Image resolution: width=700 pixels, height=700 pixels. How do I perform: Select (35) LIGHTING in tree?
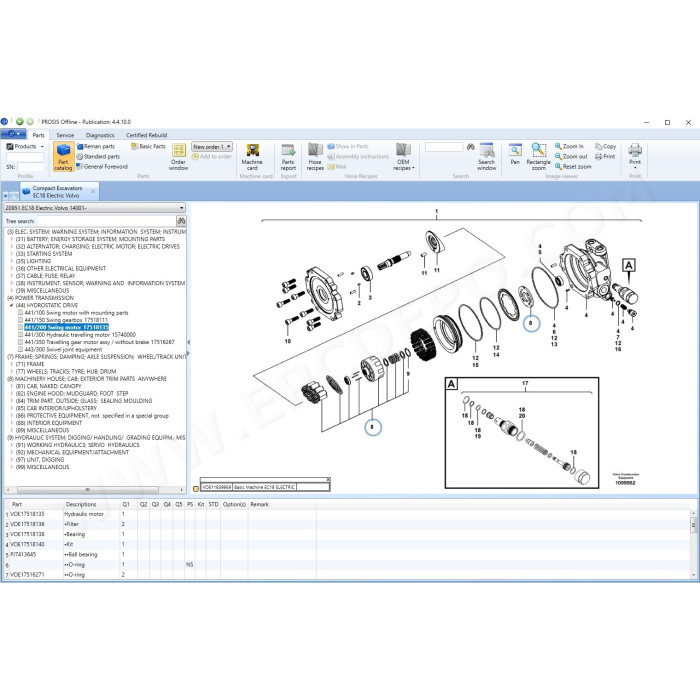point(33,261)
